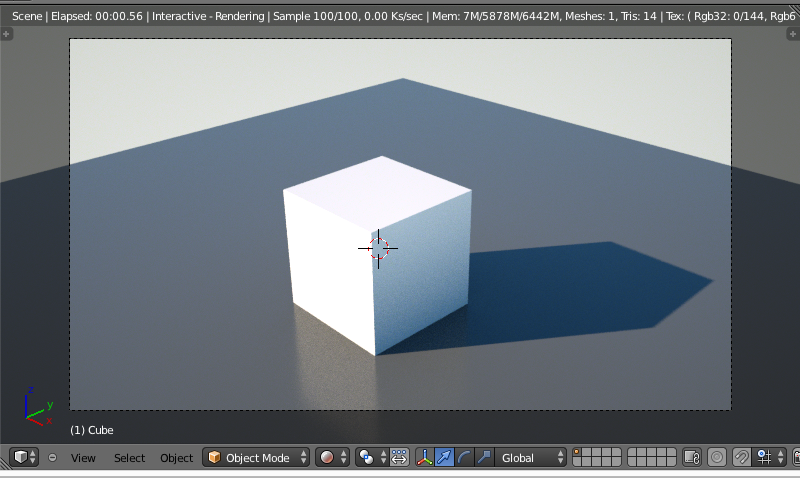Viewport: 800px width, 478px height.
Task: Click the "Scene" label in status line
Action: click(x=27, y=16)
